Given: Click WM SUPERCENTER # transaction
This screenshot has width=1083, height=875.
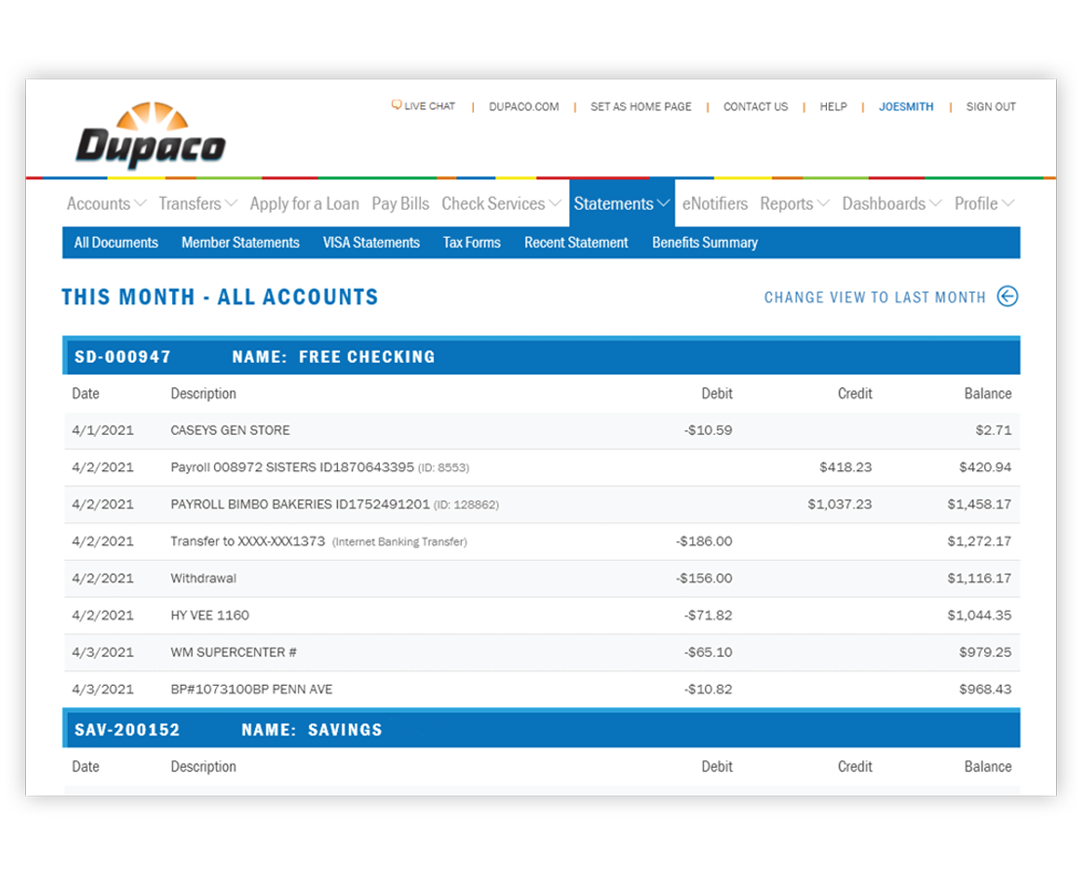Looking at the screenshot, I should tap(233, 652).
